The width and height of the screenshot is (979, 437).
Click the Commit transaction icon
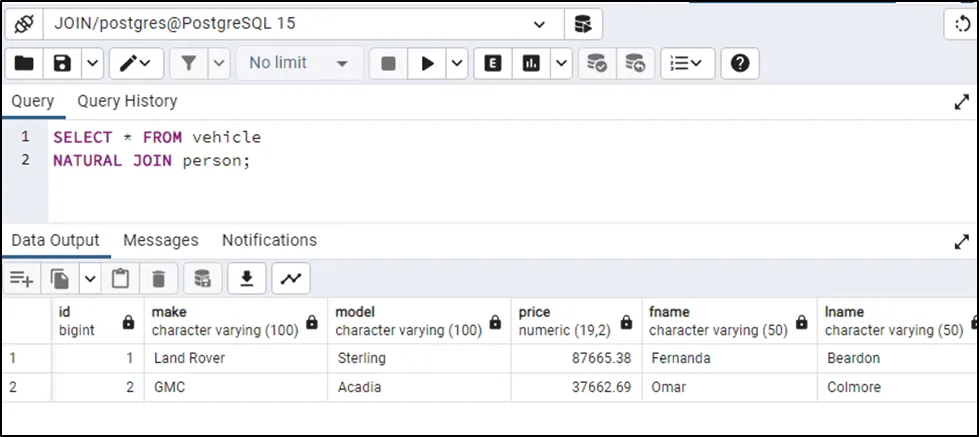[597, 63]
